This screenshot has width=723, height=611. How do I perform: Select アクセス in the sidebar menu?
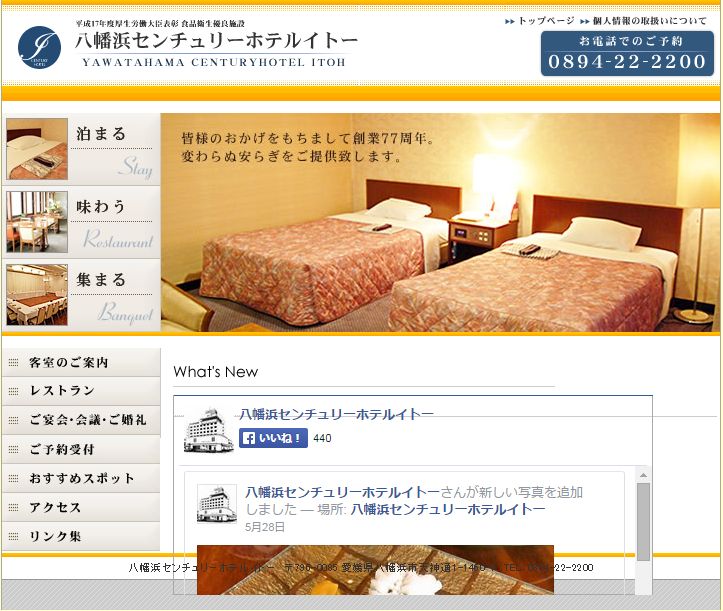click(81, 507)
